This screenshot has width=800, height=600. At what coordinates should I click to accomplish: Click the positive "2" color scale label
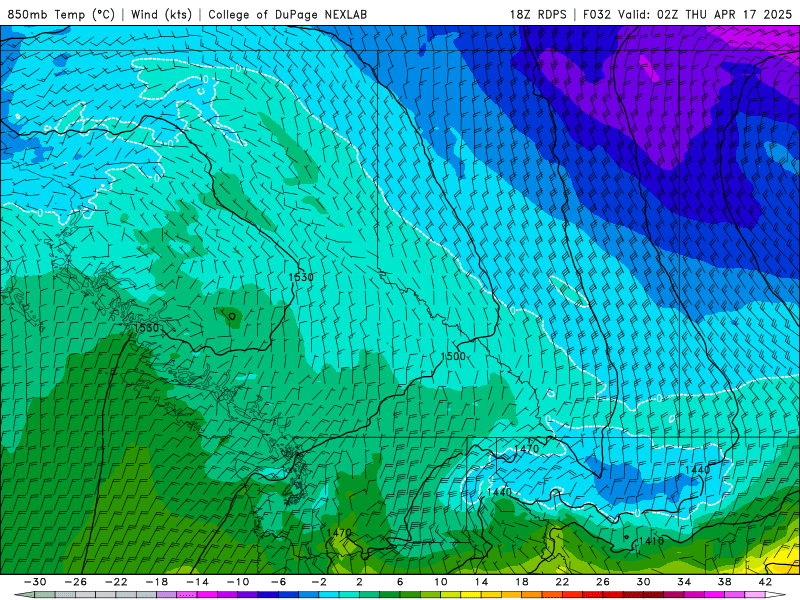(359, 582)
